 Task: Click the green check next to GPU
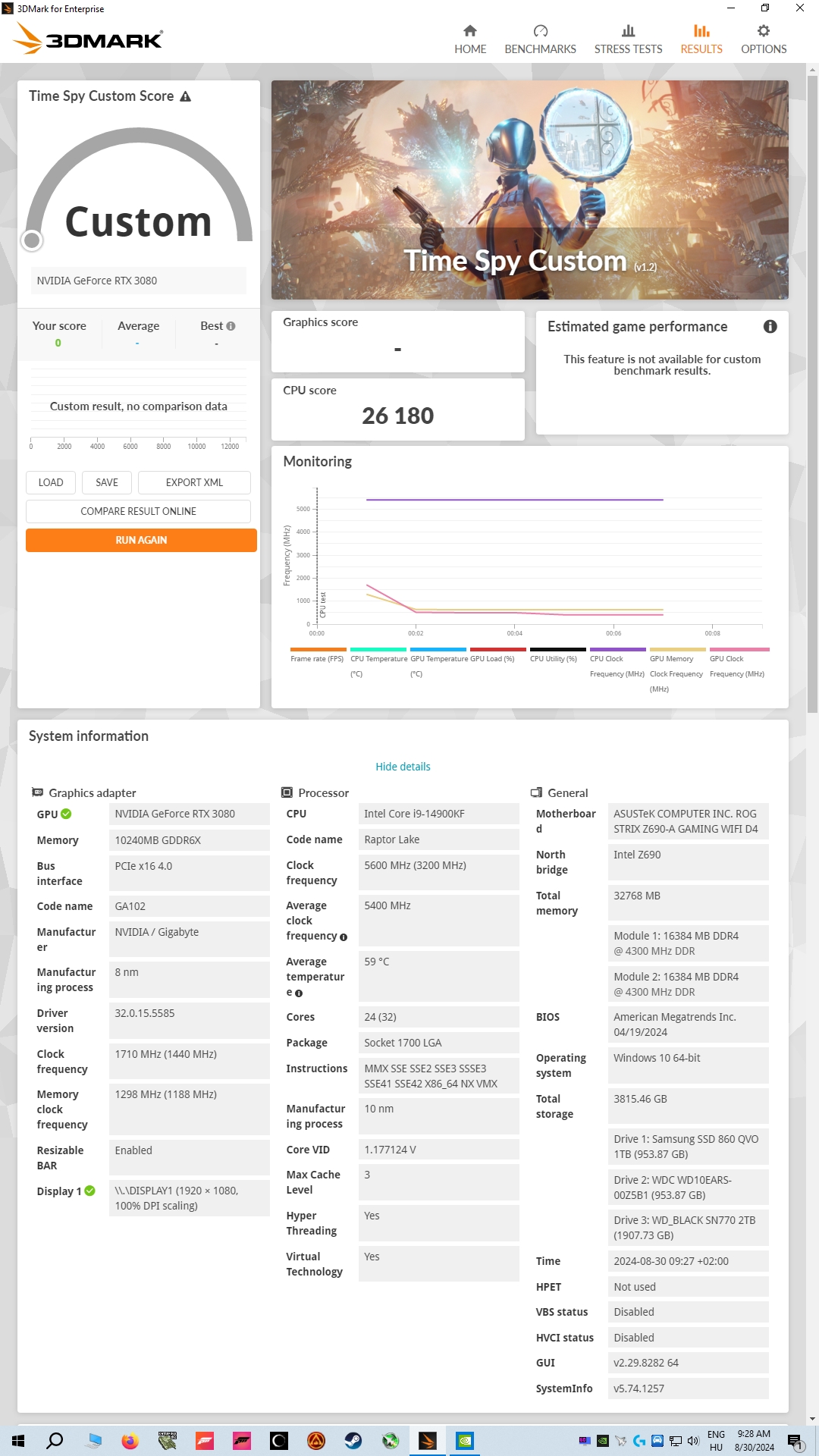pos(66,814)
